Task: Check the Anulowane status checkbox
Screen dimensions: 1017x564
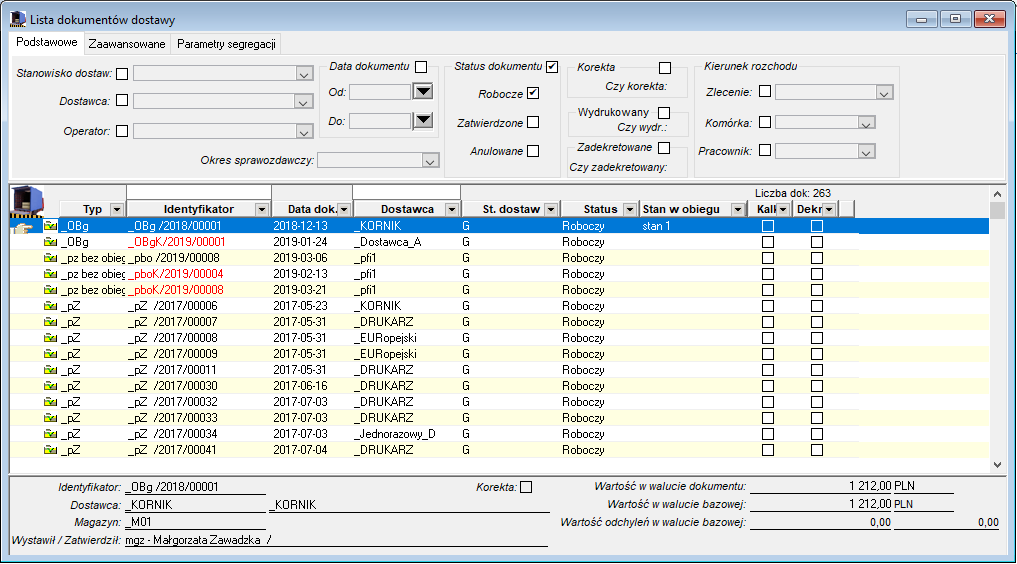Action: pos(533,151)
